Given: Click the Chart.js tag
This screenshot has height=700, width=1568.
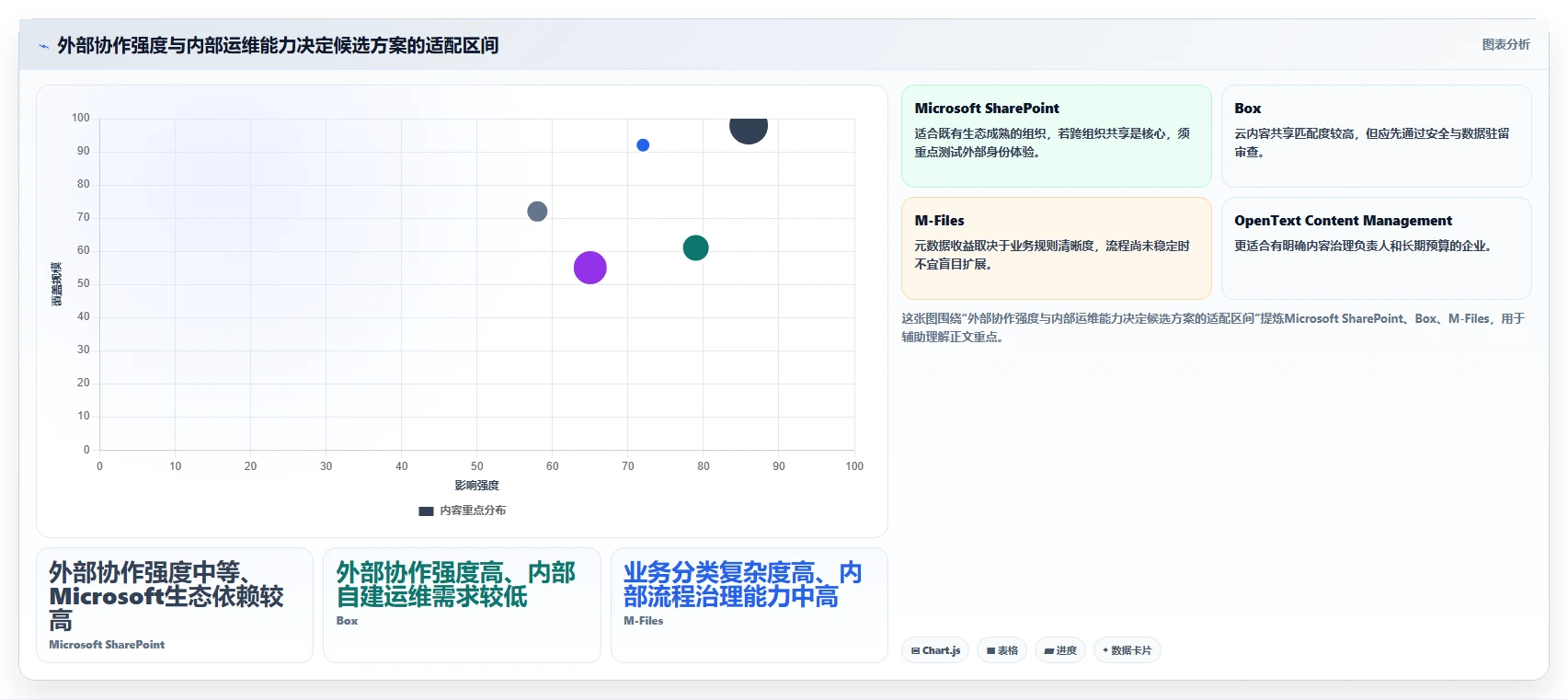Looking at the screenshot, I should [935, 650].
